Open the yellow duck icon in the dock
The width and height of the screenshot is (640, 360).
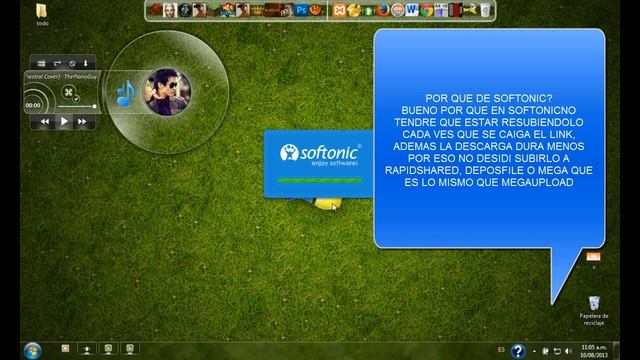pos(353,10)
